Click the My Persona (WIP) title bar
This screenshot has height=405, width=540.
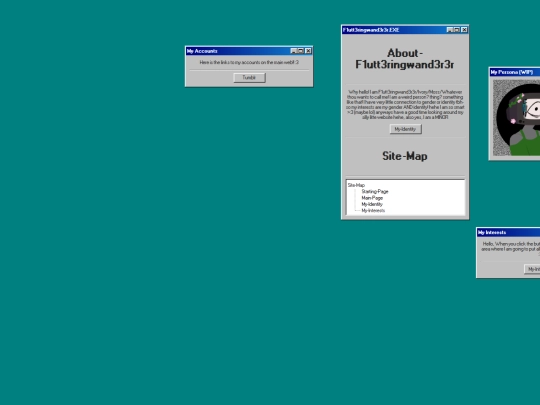[x=515, y=72]
